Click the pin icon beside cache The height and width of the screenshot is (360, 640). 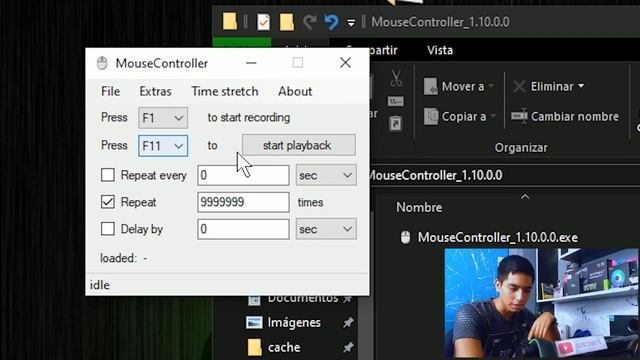click(x=348, y=347)
